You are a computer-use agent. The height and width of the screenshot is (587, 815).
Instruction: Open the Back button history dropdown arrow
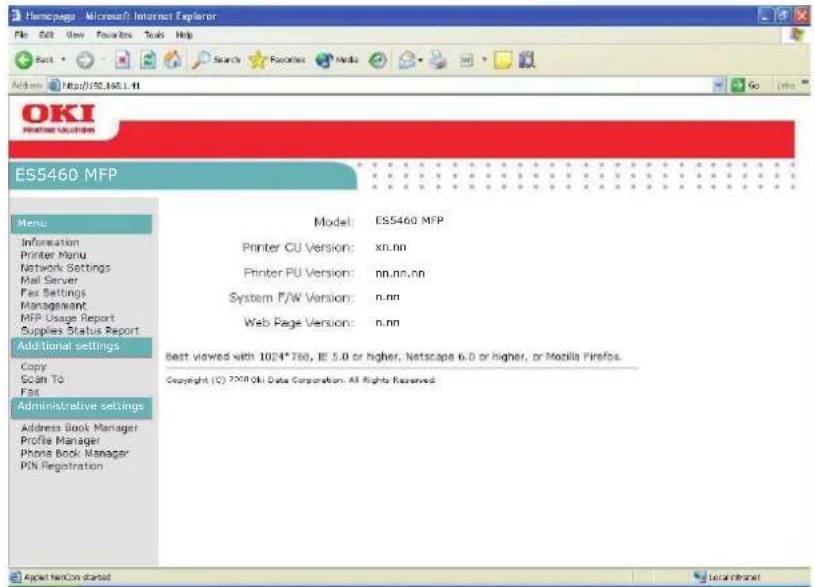(x=63, y=60)
